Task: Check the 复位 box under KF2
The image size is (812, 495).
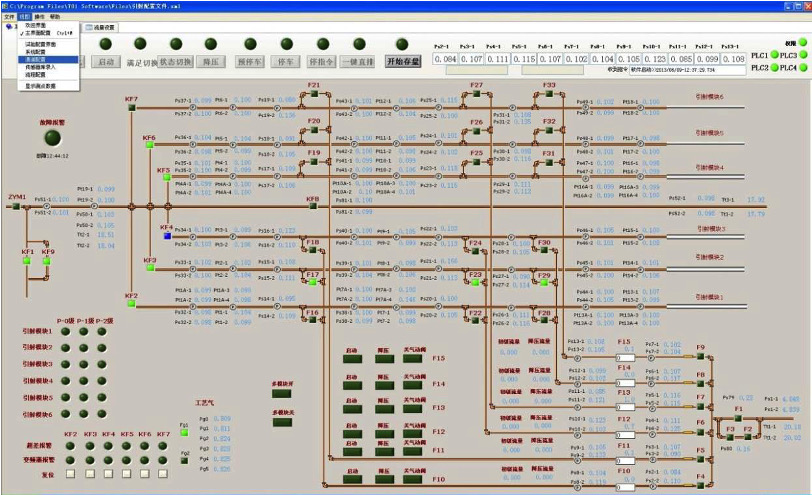Action: point(71,472)
